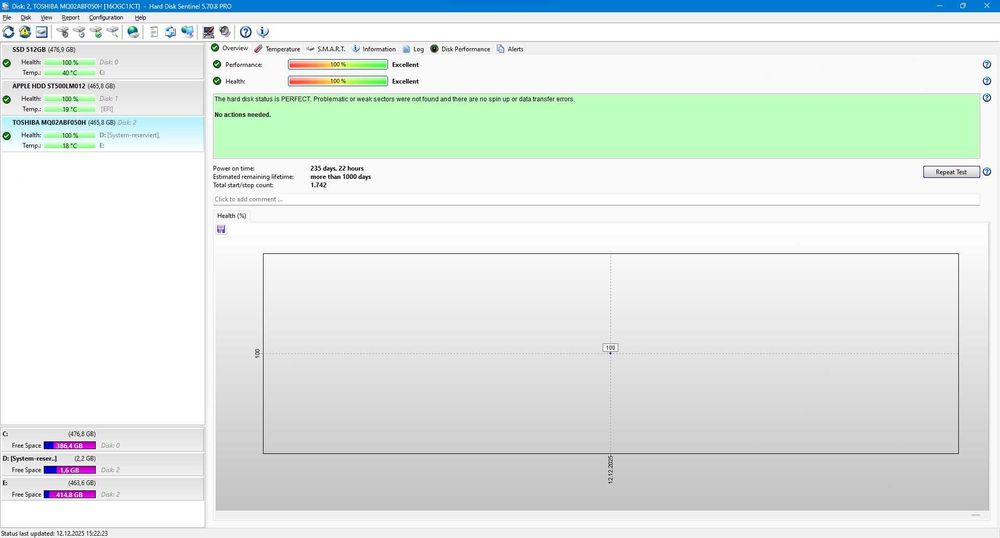Viewport: 1000px width, 538px height.
Task: Select the SSD 512GB disk entry
Action: pyautogui.click(x=102, y=61)
